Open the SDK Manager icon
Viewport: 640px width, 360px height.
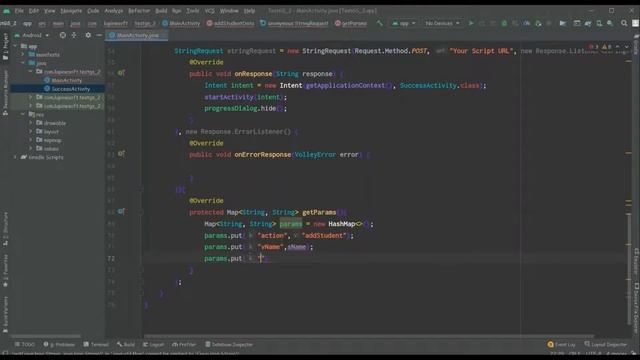point(610,23)
